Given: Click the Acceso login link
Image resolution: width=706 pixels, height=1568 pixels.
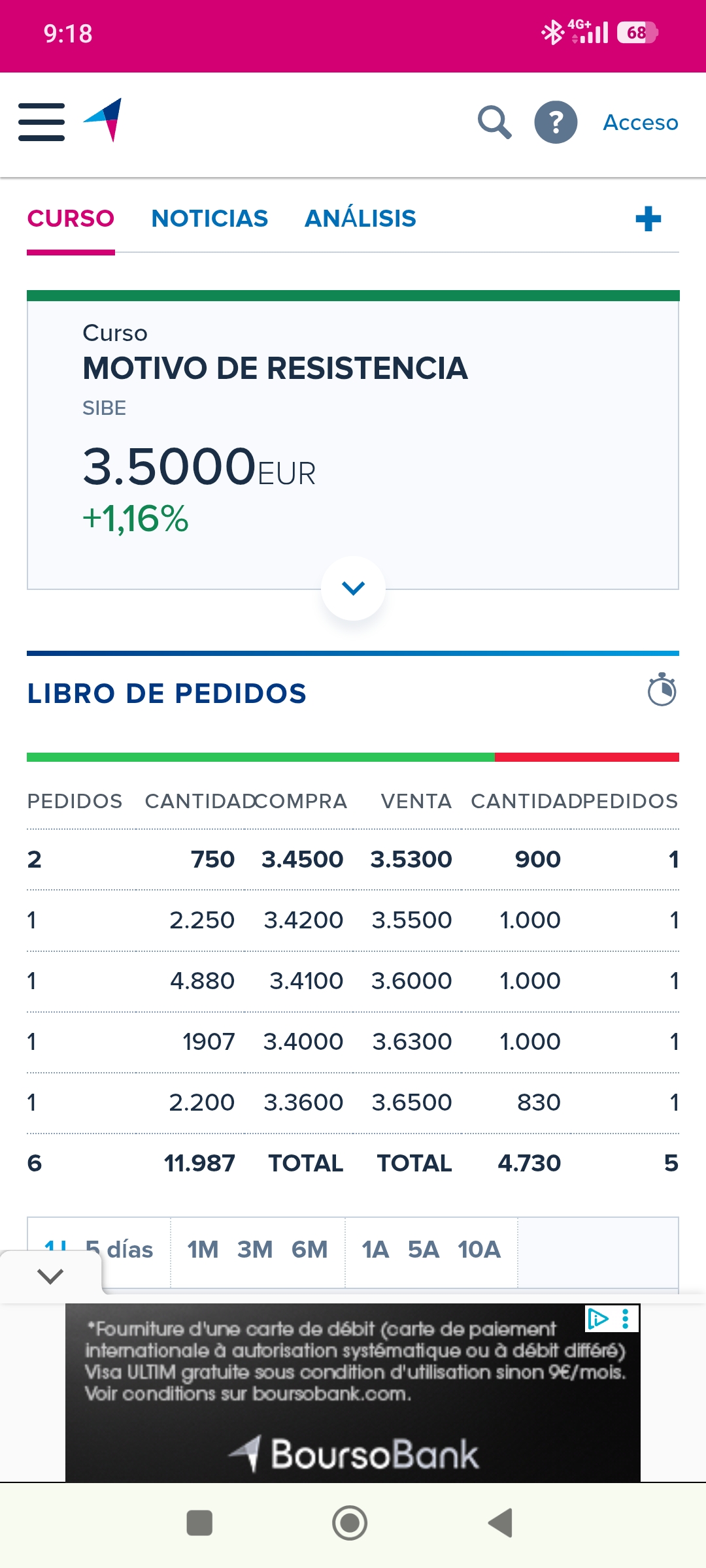Looking at the screenshot, I should point(641,122).
